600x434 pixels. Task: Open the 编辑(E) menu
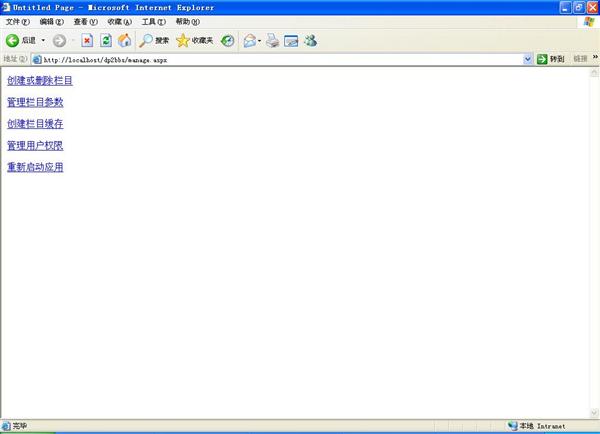(52, 22)
